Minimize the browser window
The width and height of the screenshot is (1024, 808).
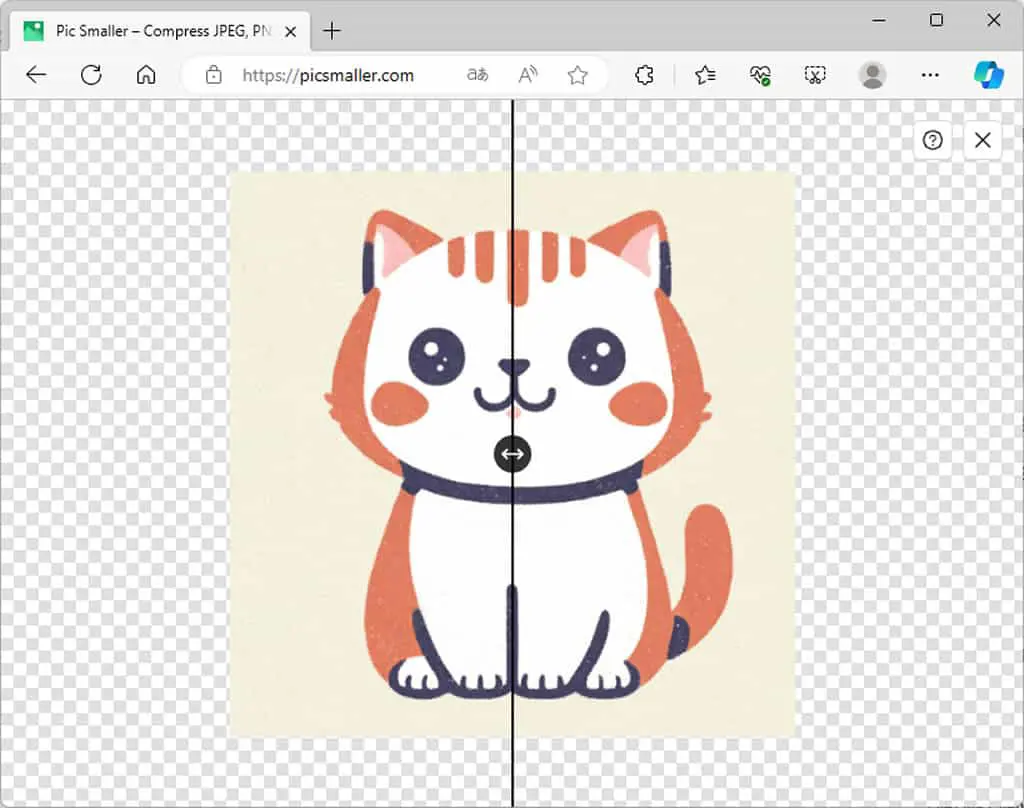coord(879,20)
